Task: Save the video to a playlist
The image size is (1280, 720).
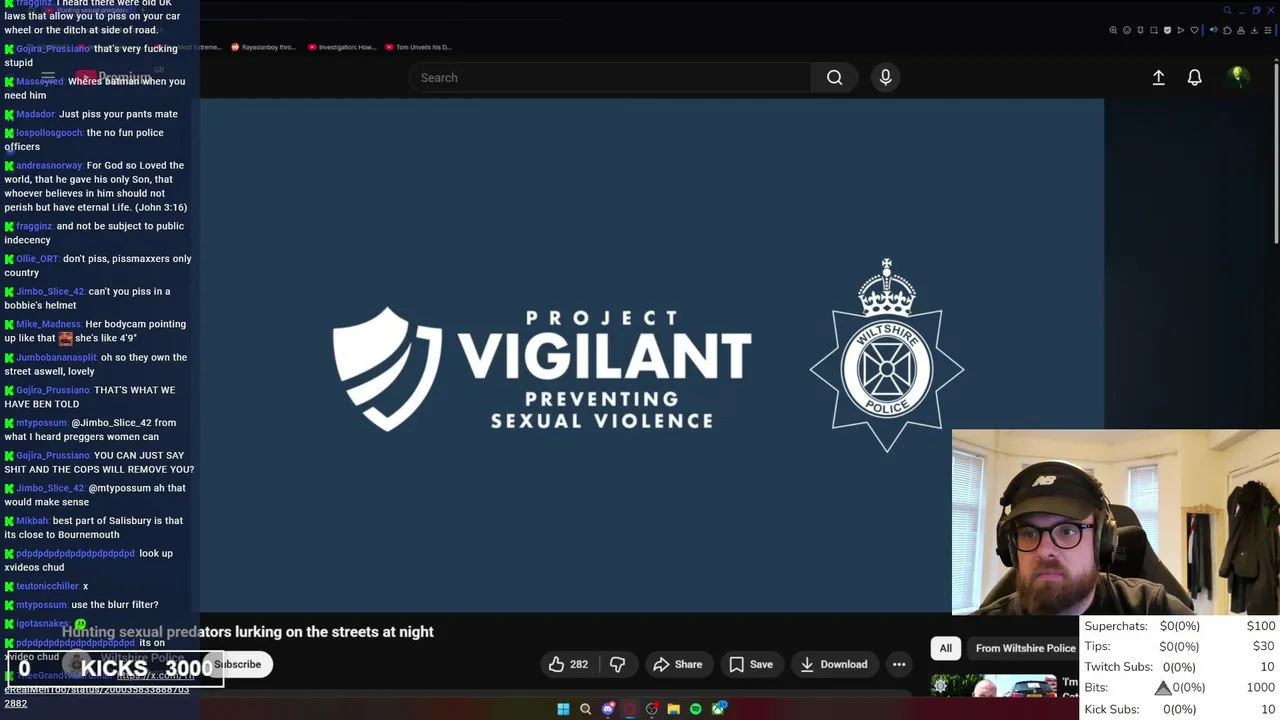Action: point(751,664)
